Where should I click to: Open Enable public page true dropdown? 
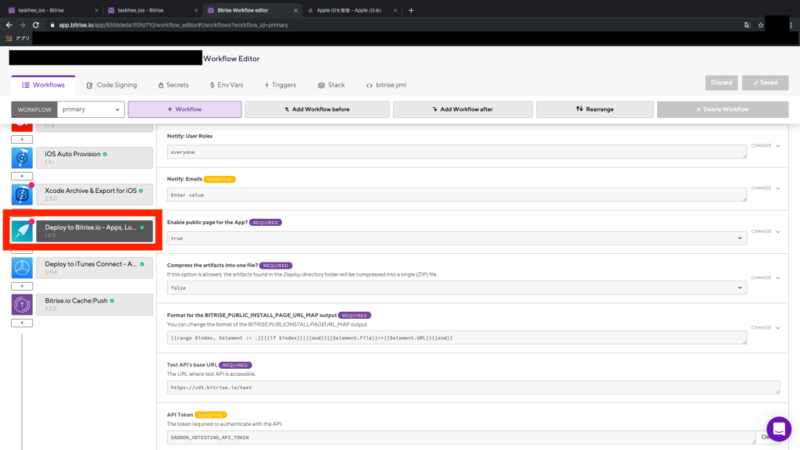pyautogui.click(x=457, y=238)
